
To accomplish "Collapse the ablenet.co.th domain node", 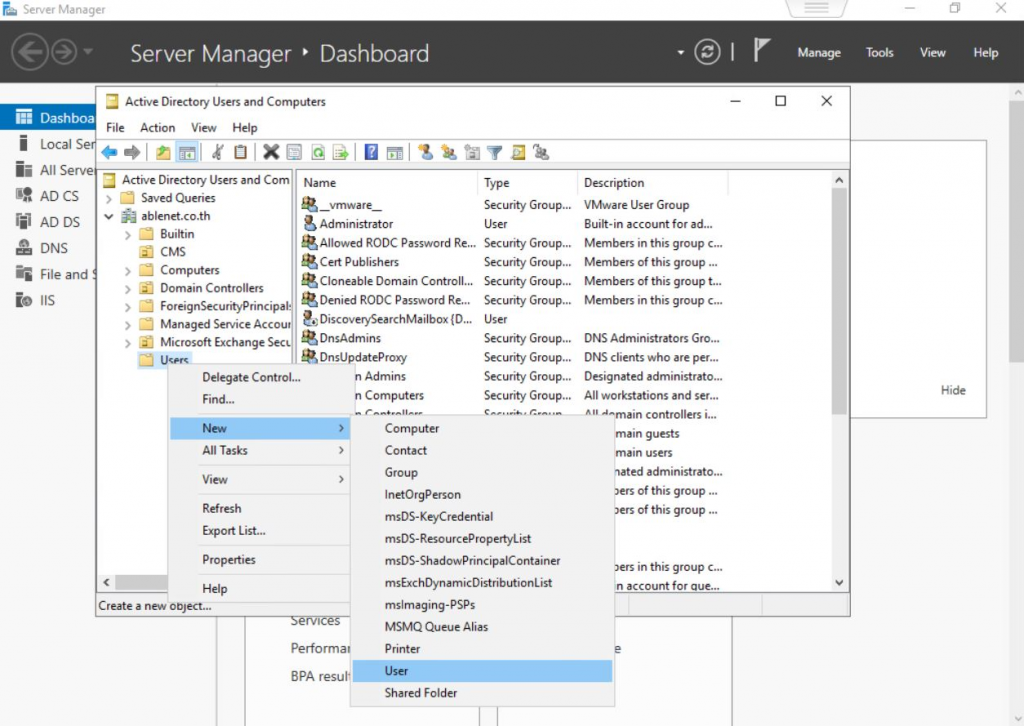I will coord(109,216).
